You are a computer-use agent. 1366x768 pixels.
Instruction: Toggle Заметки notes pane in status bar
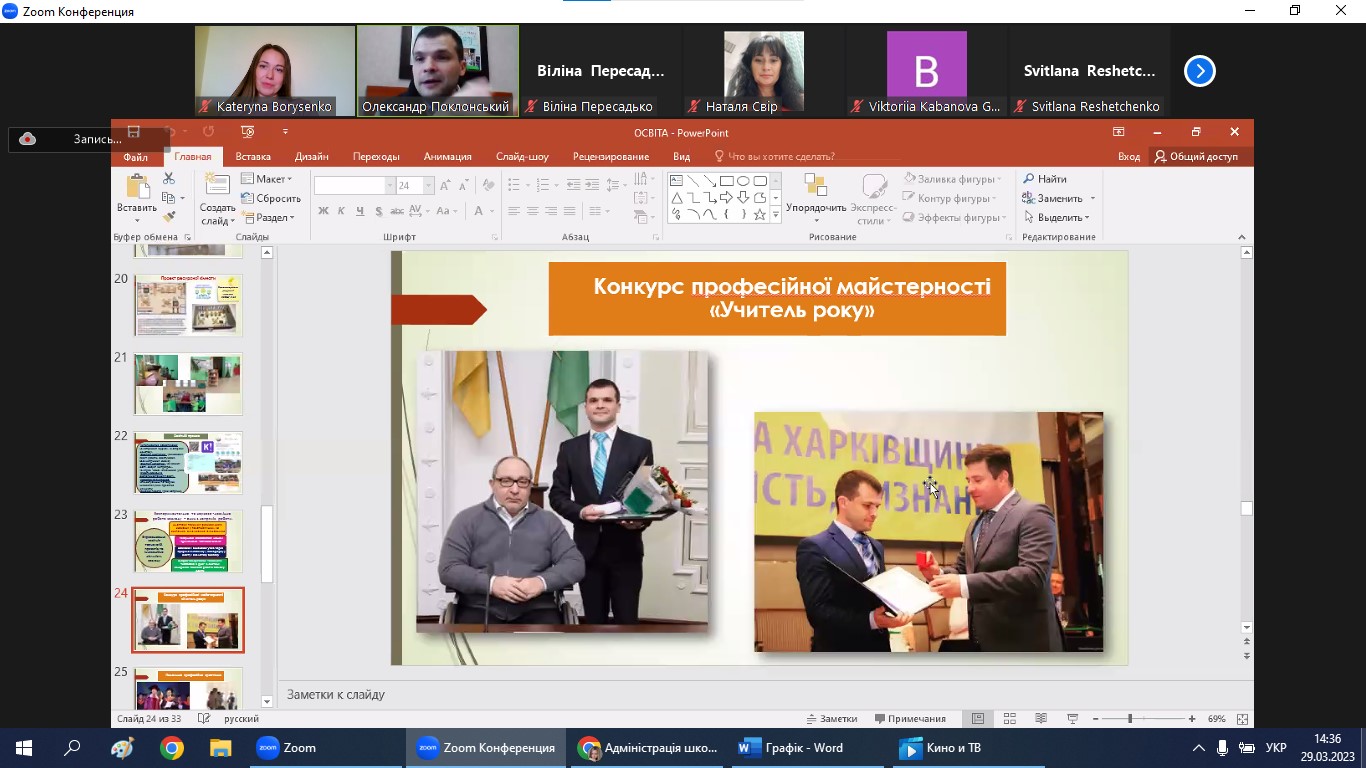click(x=832, y=719)
